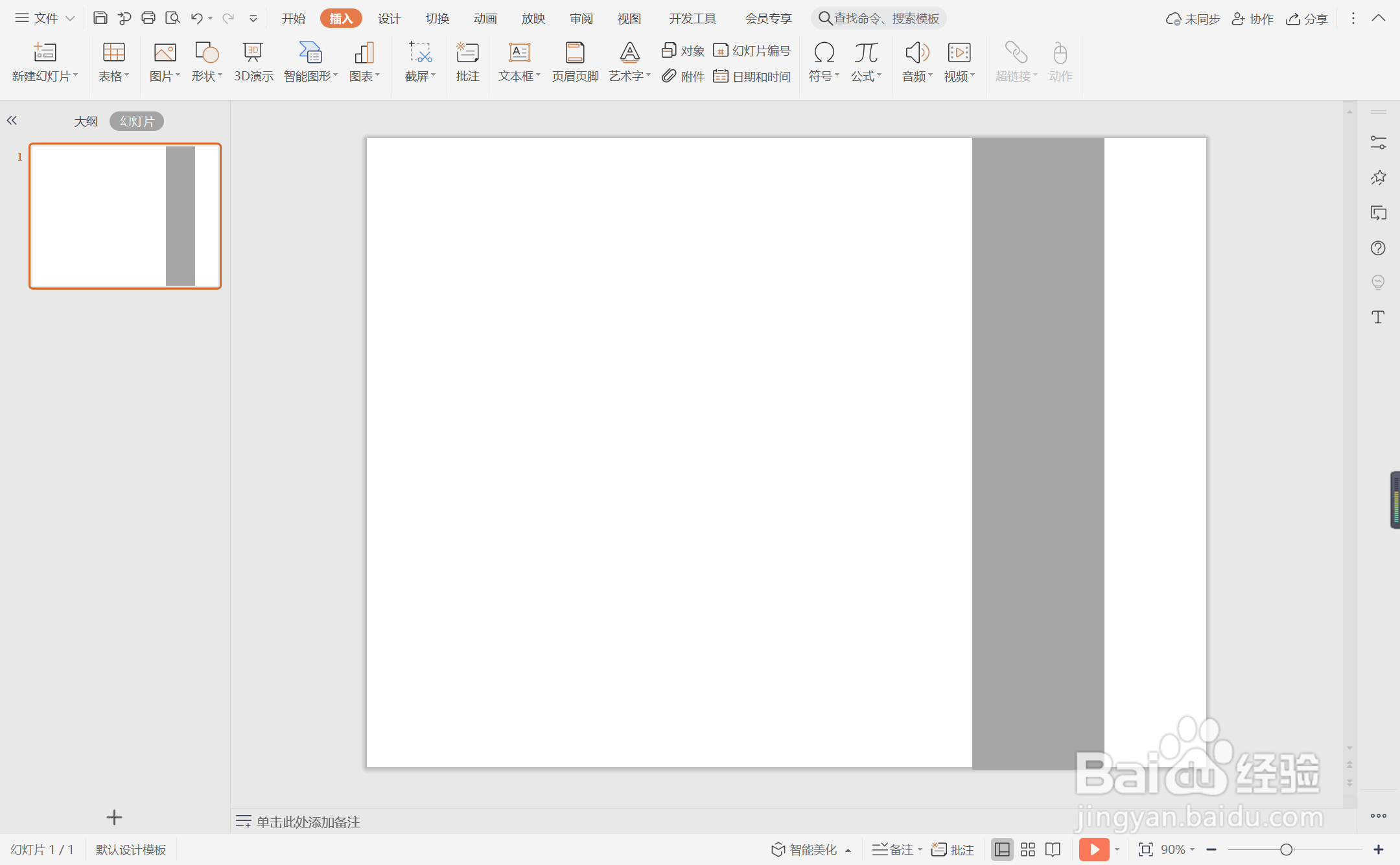The width and height of the screenshot is (1400, 865).
Task: Open the 90% zoom level dropdown
Action: click(x=1178, y=849)
